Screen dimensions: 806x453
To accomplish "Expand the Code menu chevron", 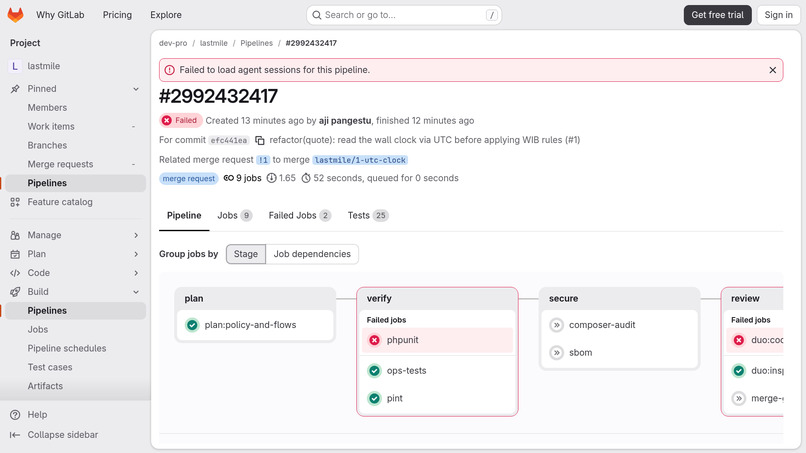I will pos(136,273).
